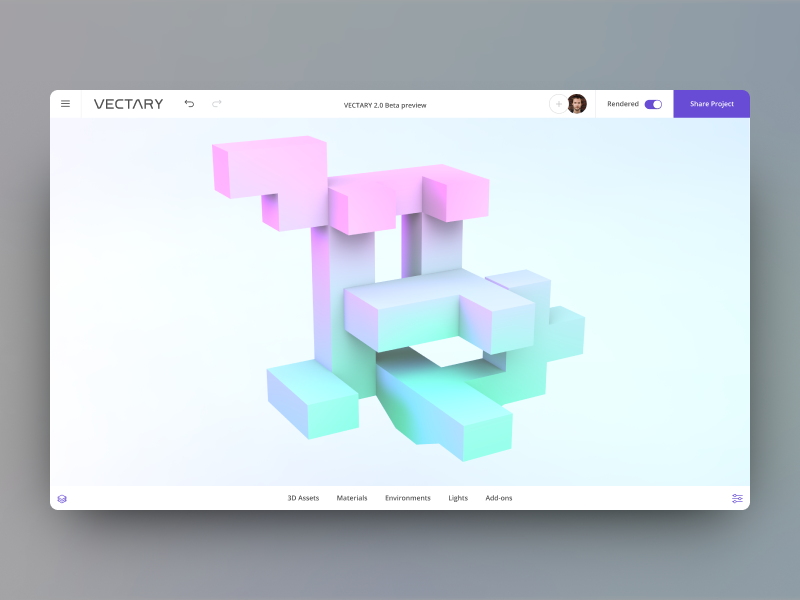Switch to the 3D Assets tab
This screenshot has height=600, width=800.
(304, 497)
